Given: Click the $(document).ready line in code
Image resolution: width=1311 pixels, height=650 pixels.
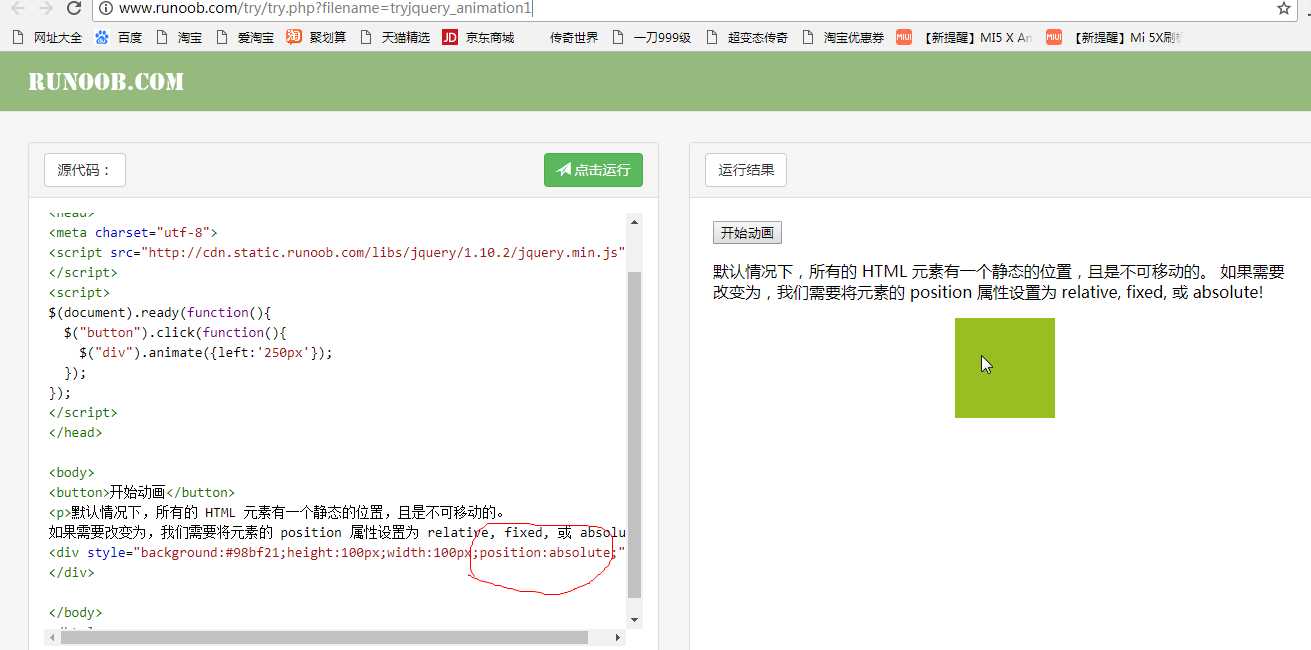Looking at the screenshot, I should [160, 312].
